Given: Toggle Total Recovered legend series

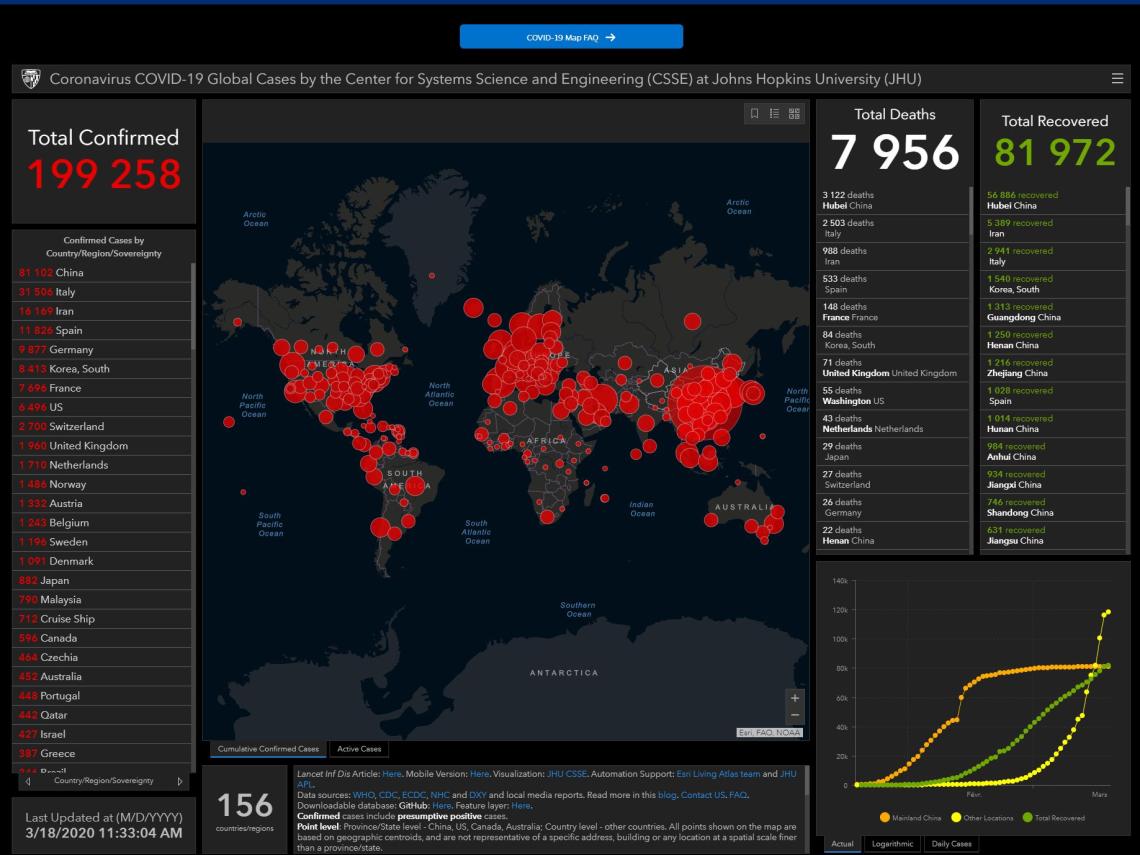Looking at the screenshot, I should pyautogui.click(x=1053, y=818).
